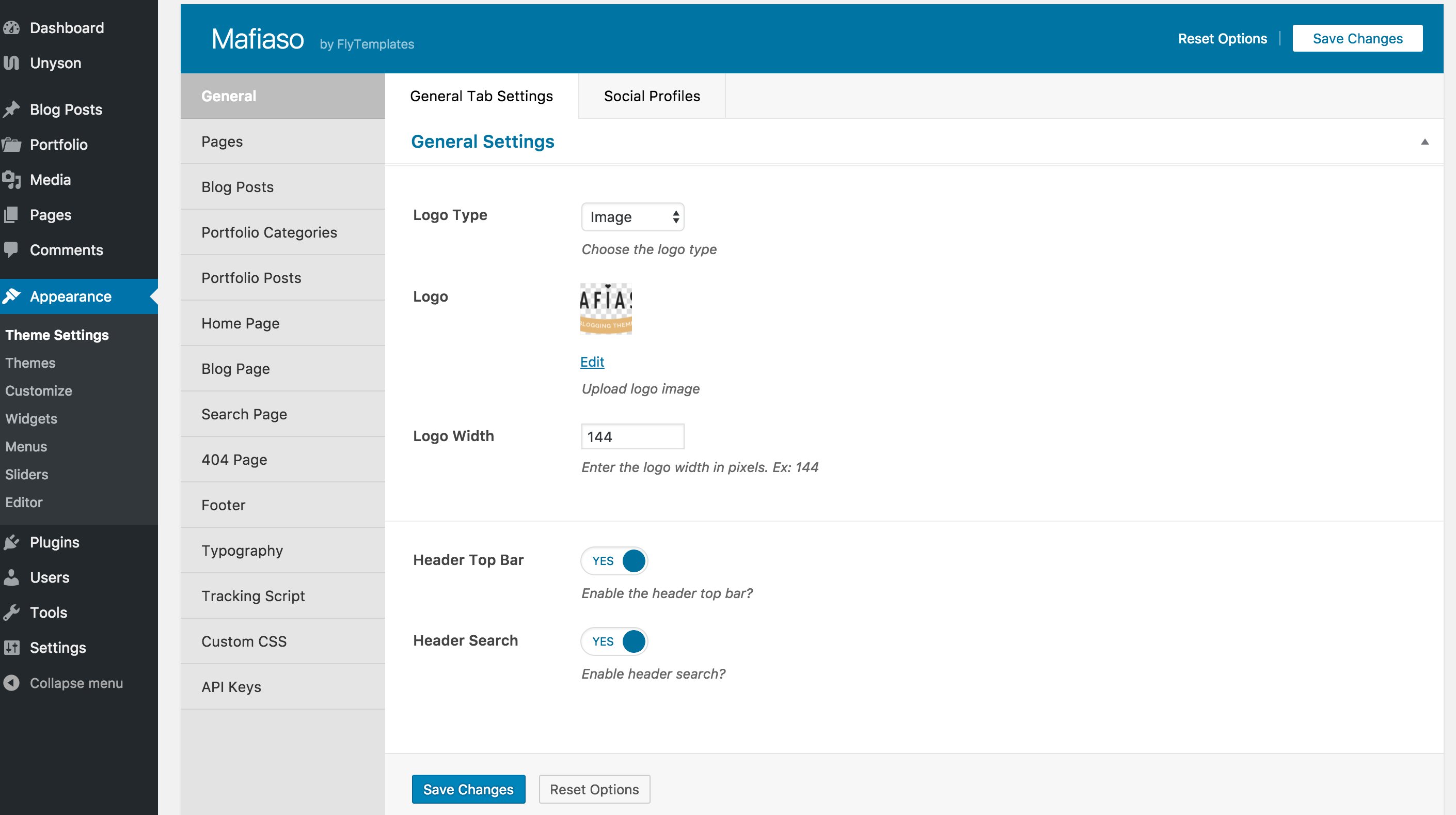Click the Tools wrench icon
Image resolution: width=1456 pixels, height=815 pixels.
(x=11, y=613)
